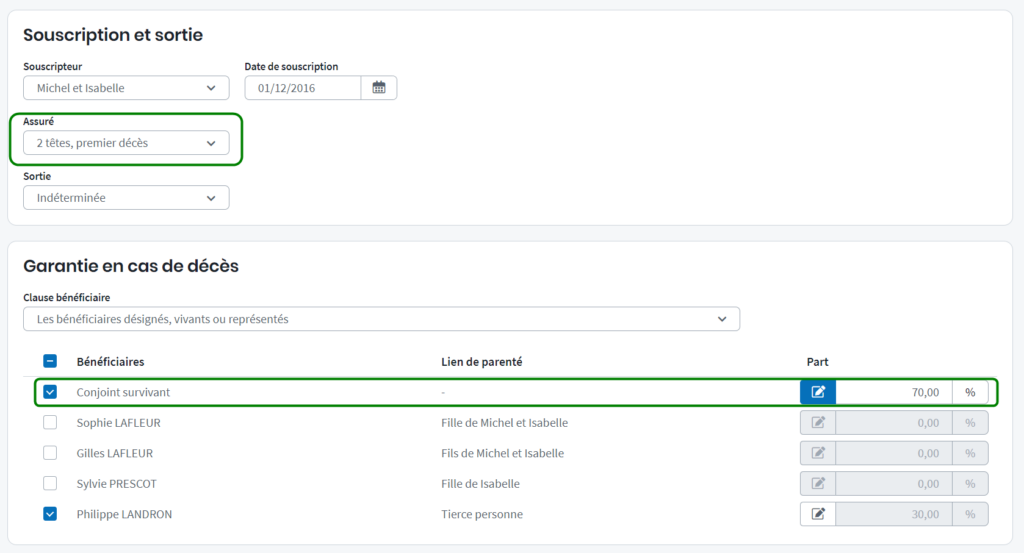Open the Souscripteur dropdown
This screenshot has height=553, width=1024.
126,88
